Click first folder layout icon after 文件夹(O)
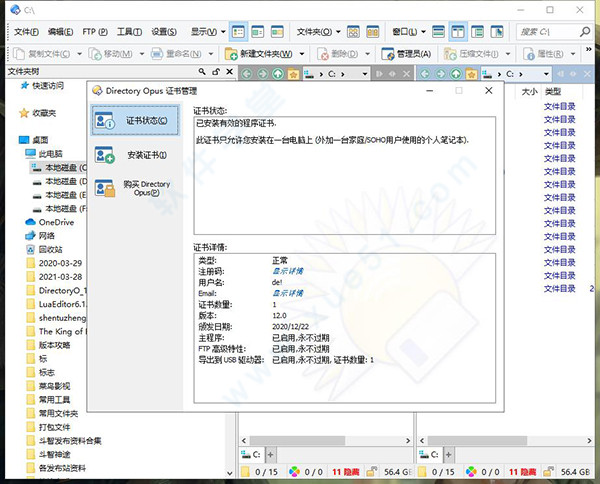 [x=353, y=32]
